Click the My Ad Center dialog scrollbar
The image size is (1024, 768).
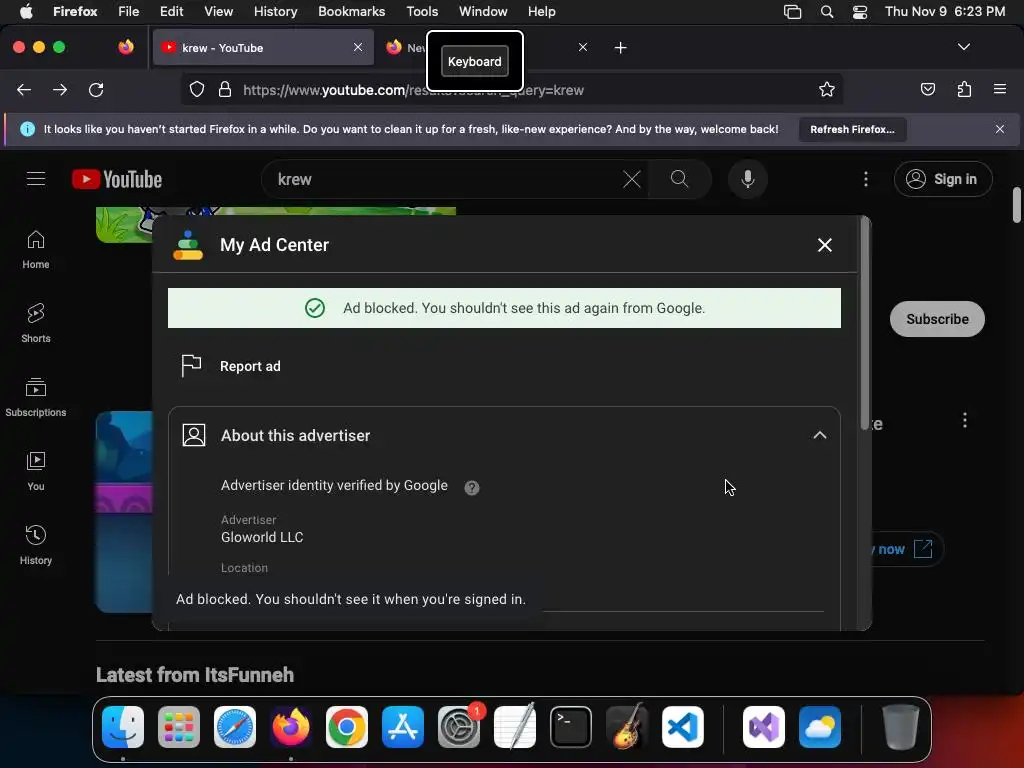coord(865,323)
